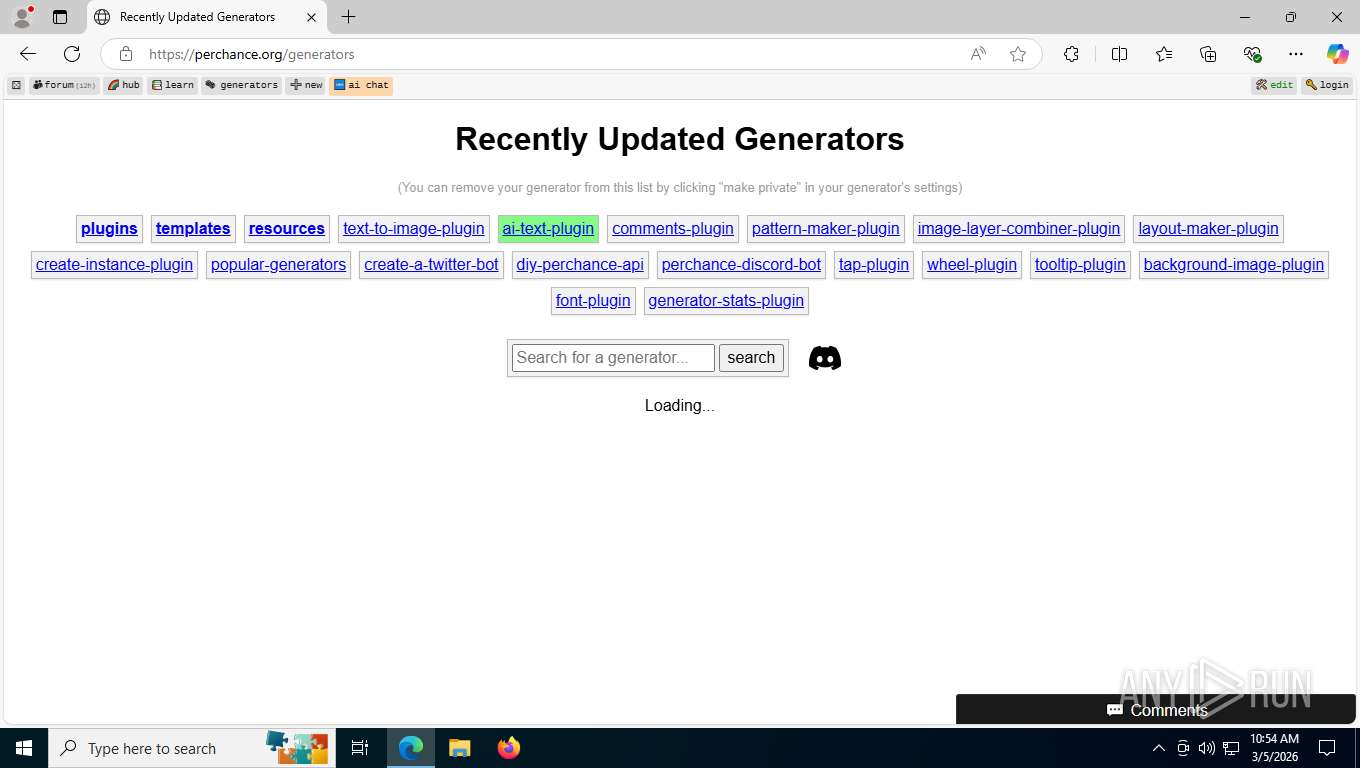Open the create-a-twitter-bot link

tap(431, 265)
